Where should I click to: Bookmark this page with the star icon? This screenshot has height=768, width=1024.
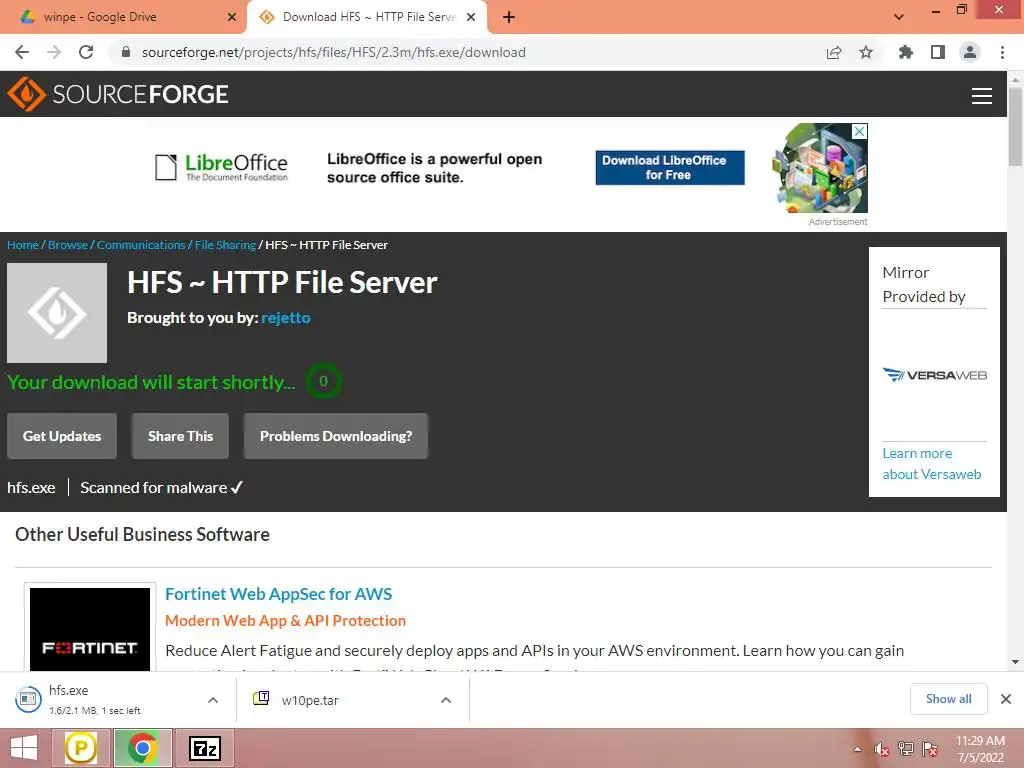tap(866, 52)
